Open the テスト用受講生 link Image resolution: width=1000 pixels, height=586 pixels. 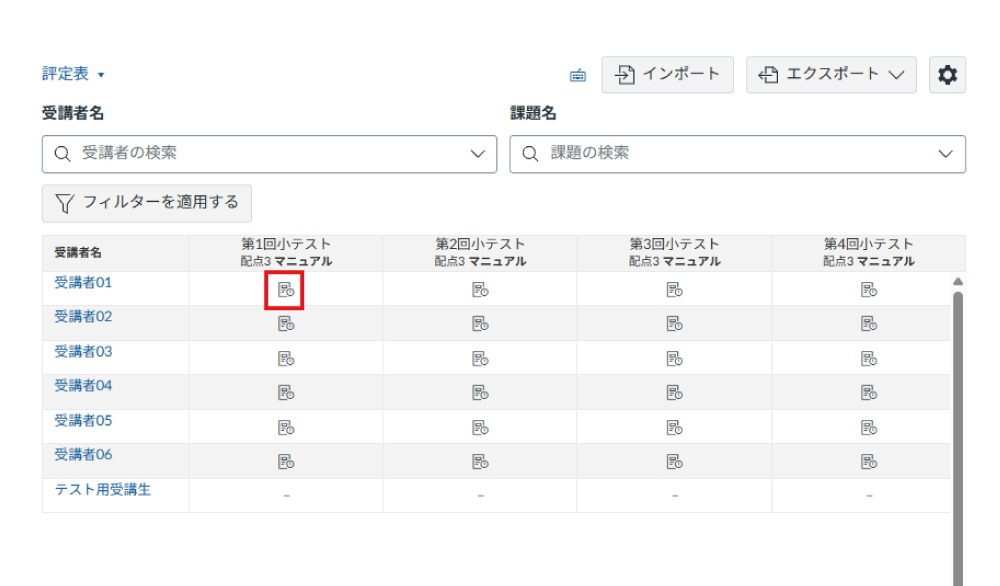102,489
